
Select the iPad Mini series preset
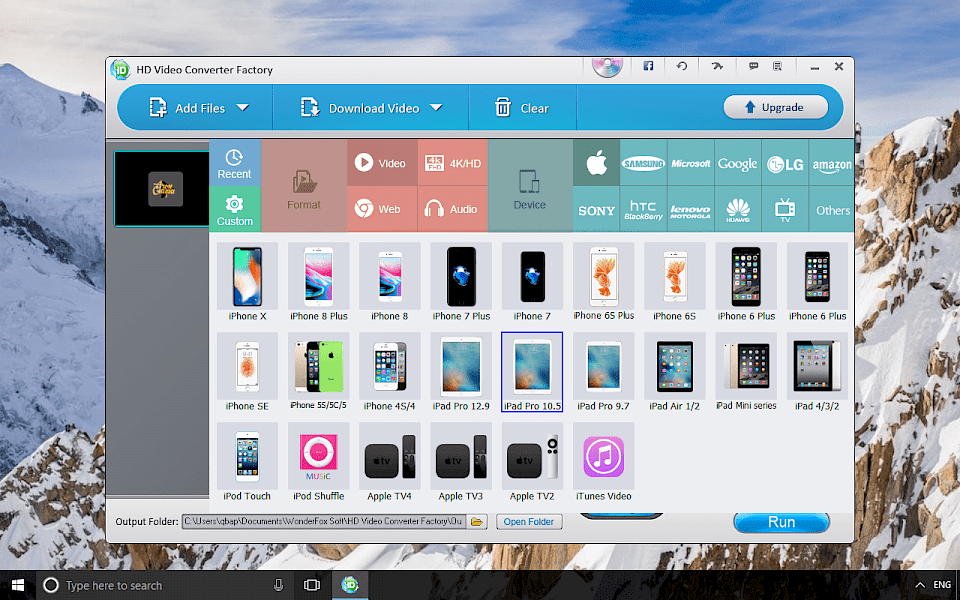pyautogui.click(x=746, y=372)
